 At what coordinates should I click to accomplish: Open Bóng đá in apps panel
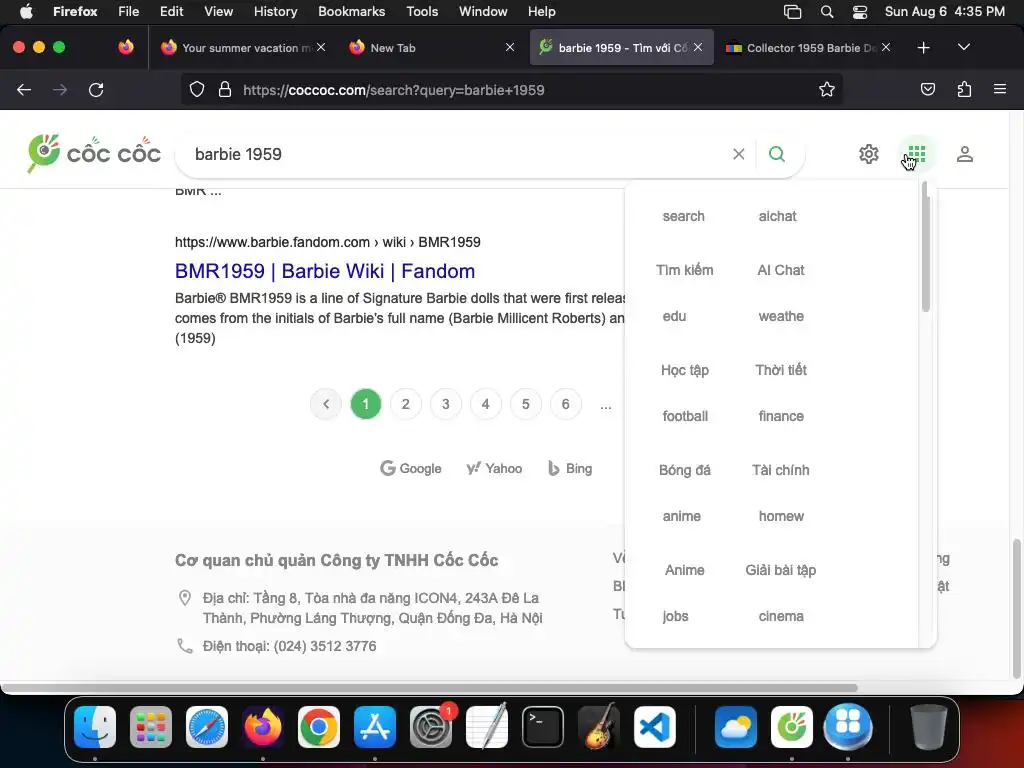[x=684, y=470]
